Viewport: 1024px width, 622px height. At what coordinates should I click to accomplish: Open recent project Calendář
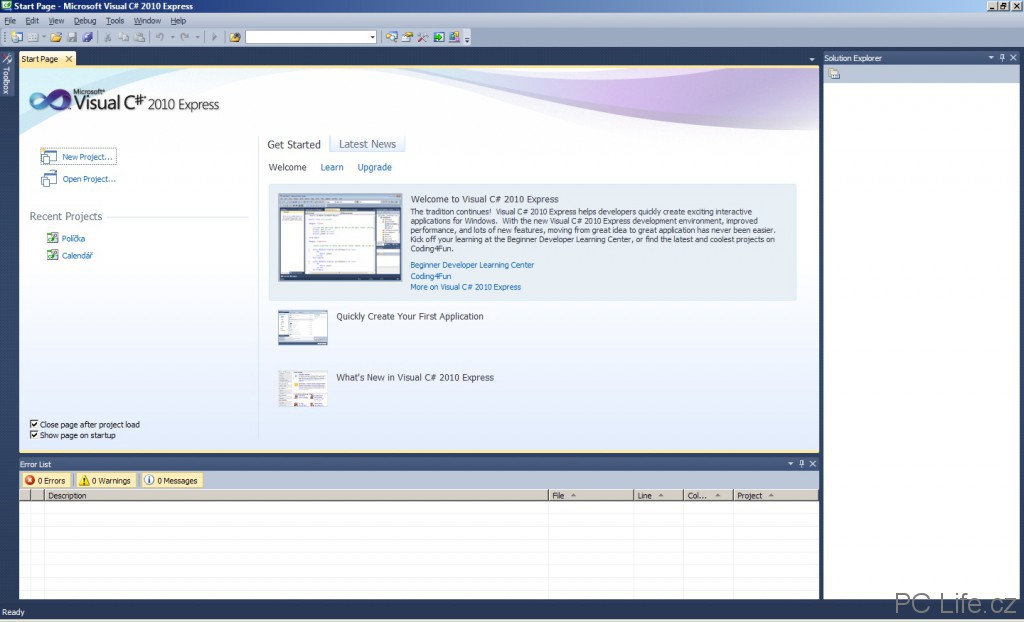[x=77, y=255]
